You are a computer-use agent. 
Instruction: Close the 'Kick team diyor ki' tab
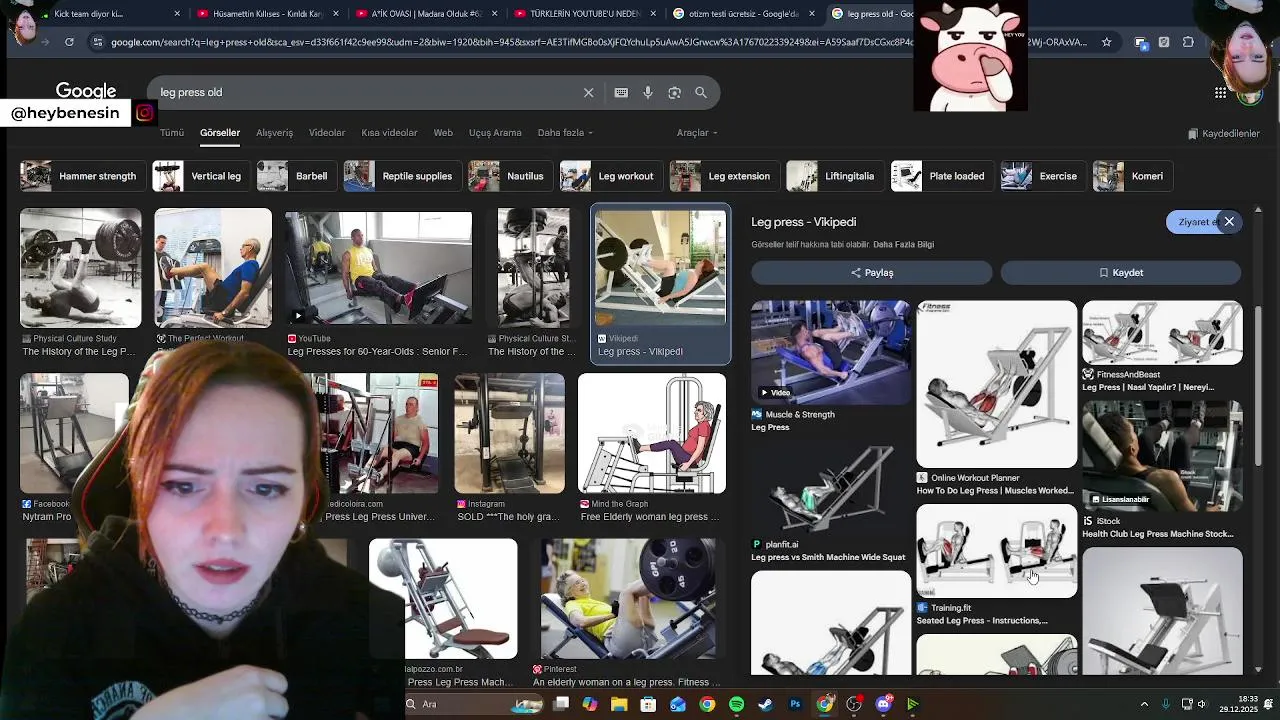(x=177, y=14)
